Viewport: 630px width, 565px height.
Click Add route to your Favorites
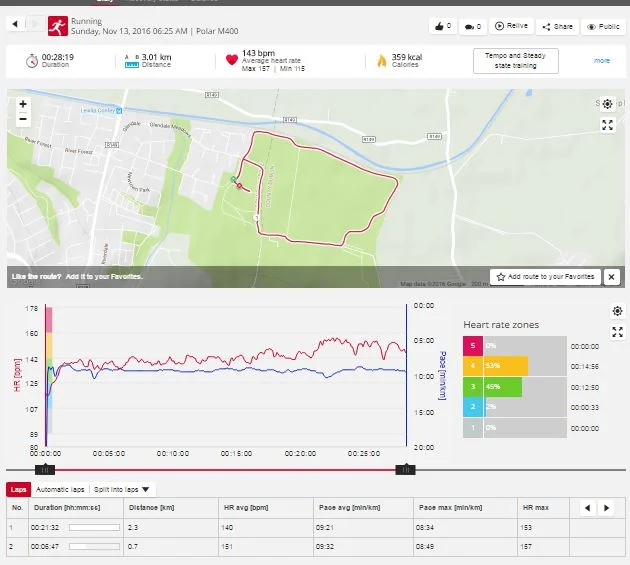tap(545, 276)
